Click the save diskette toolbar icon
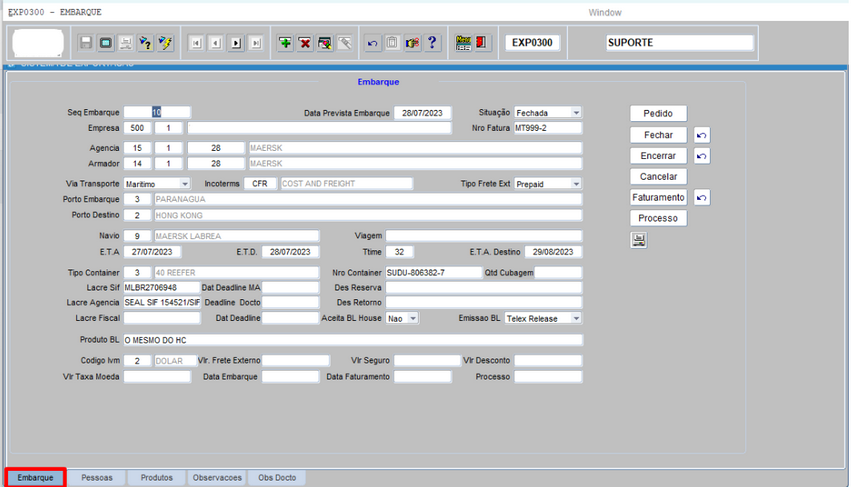852x487 pixels. point(86,43)
